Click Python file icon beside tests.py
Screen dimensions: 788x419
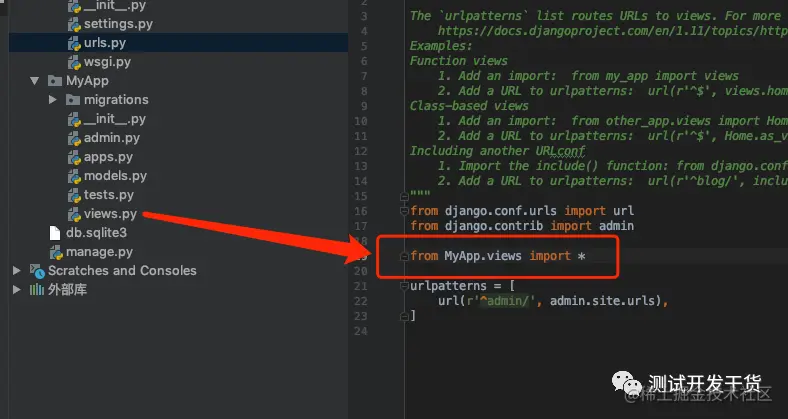point(74,195)
